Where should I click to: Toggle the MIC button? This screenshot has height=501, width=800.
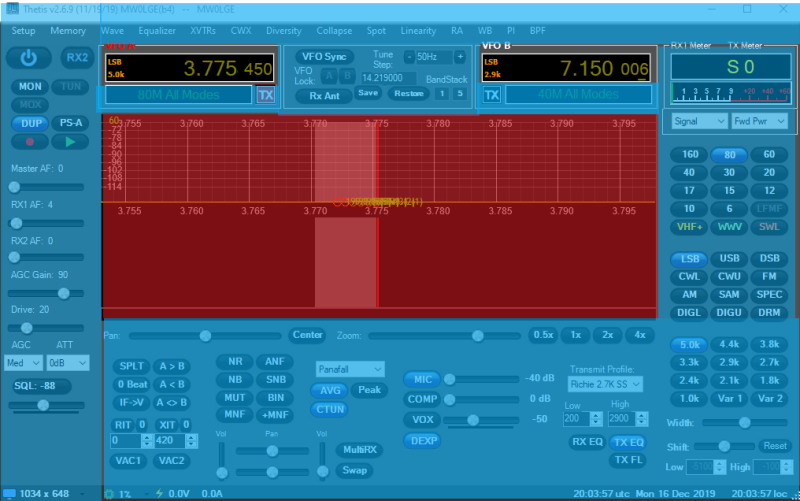click(422, 380)
